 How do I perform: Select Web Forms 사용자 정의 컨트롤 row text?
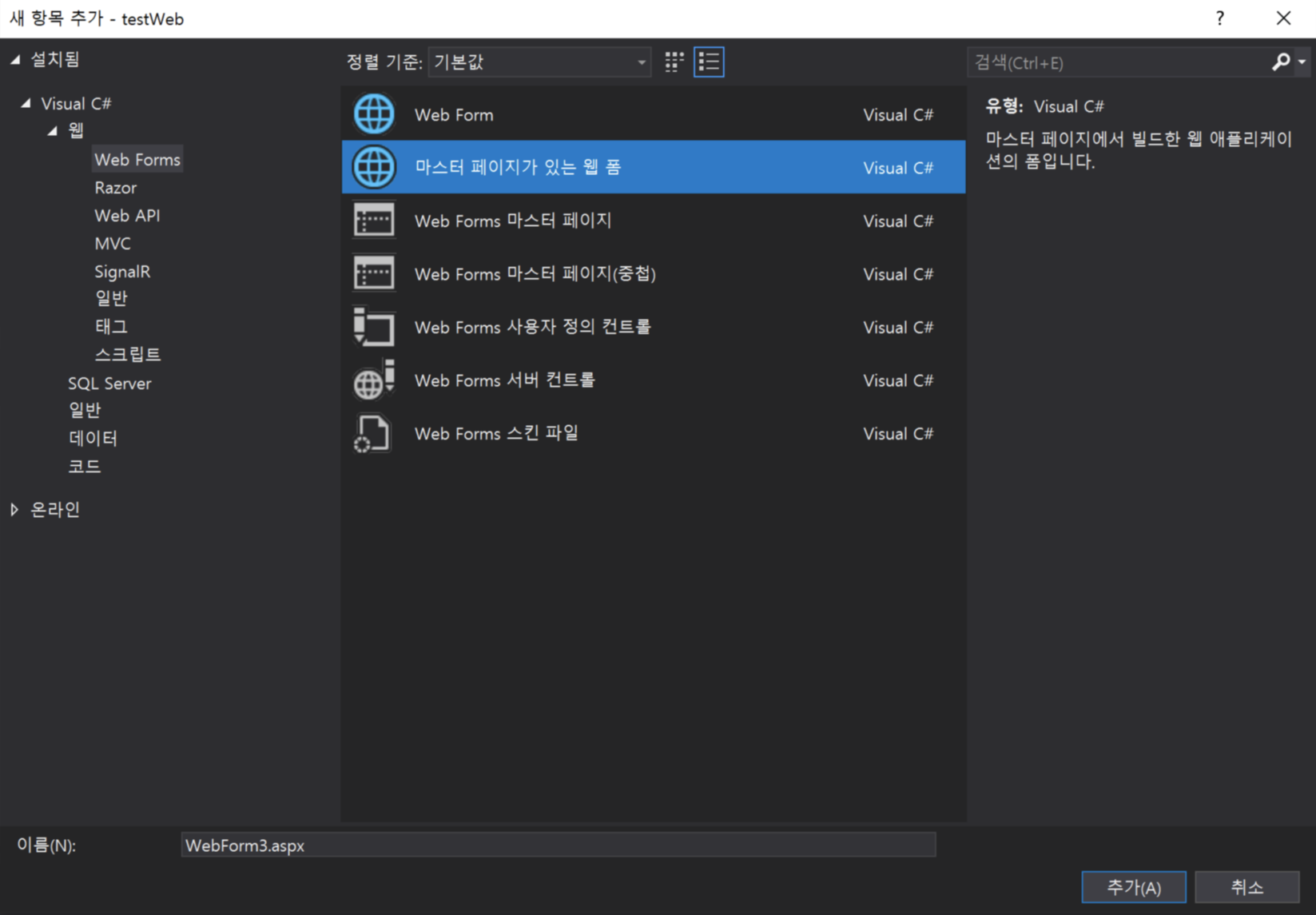(533, 327)
